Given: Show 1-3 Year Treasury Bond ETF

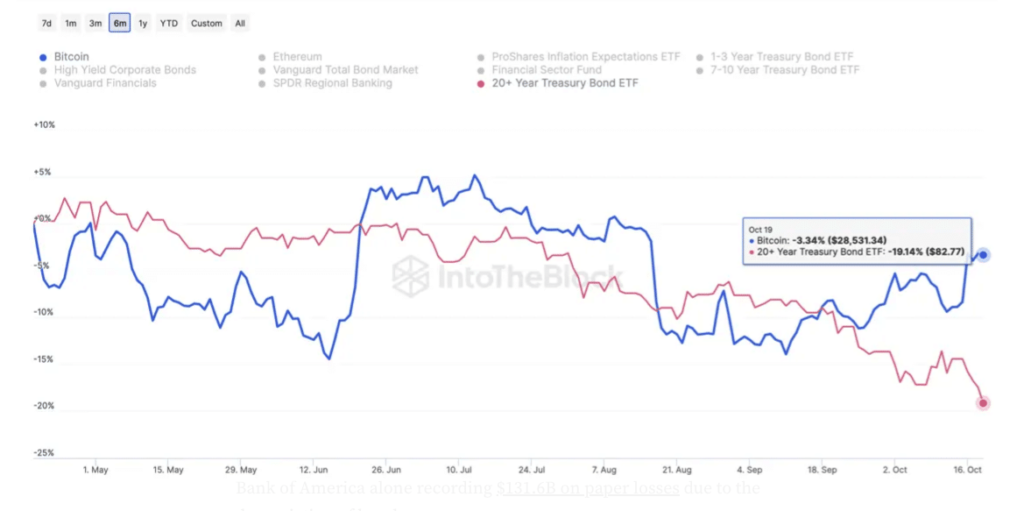Looking at the screenshot, I should (x=781, y=57).
